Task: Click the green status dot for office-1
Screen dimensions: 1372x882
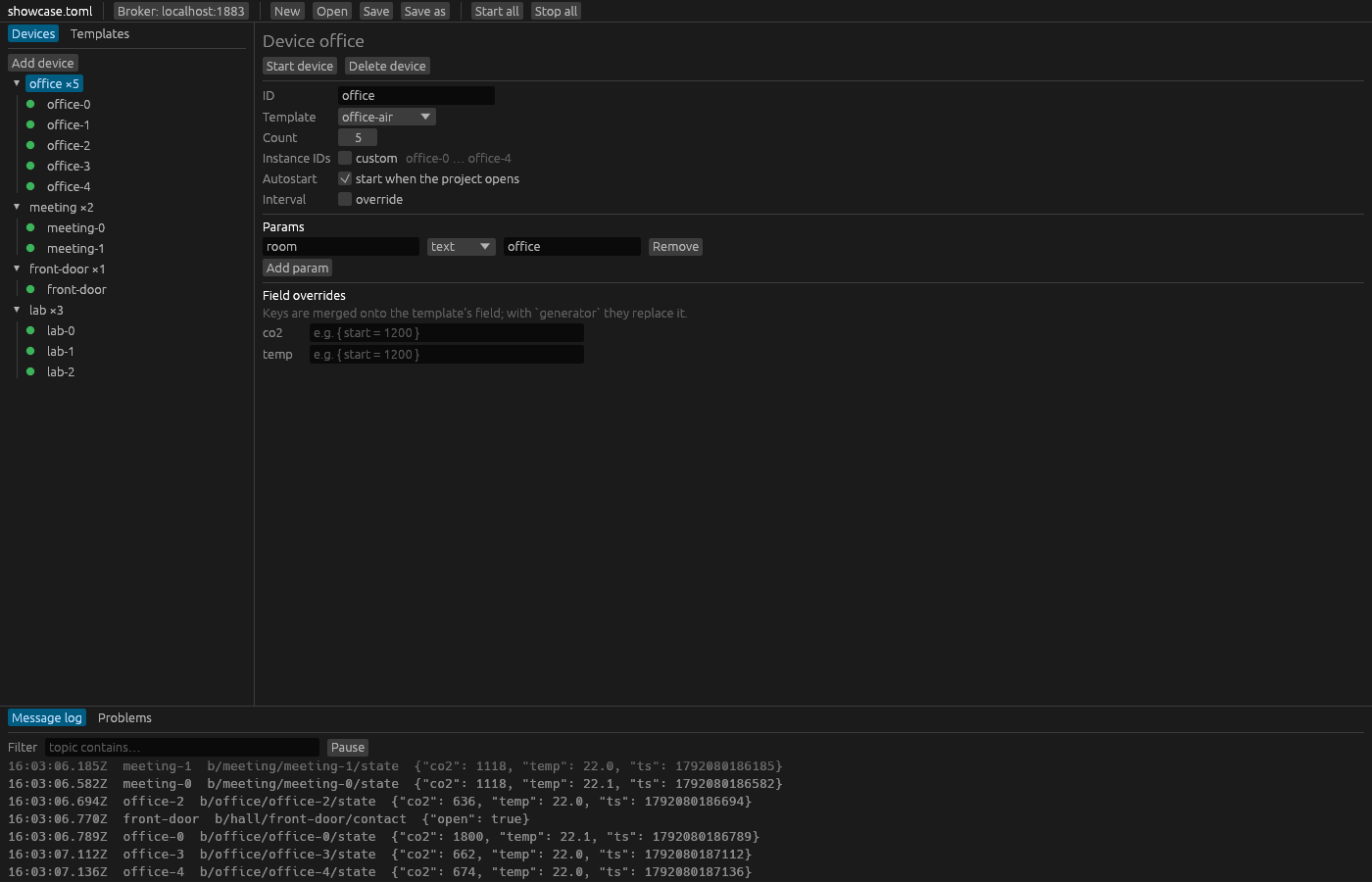Action: point(30,124)
